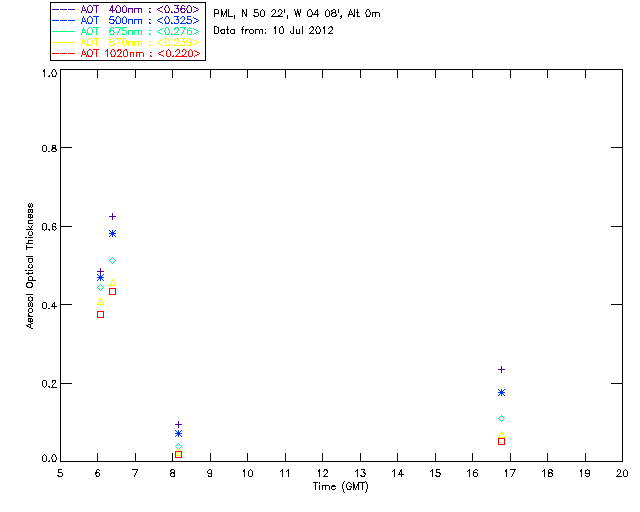Click the purple plus marker near hour 17
The height and width of the screenshot is (512, 640).
coord(502,370)
